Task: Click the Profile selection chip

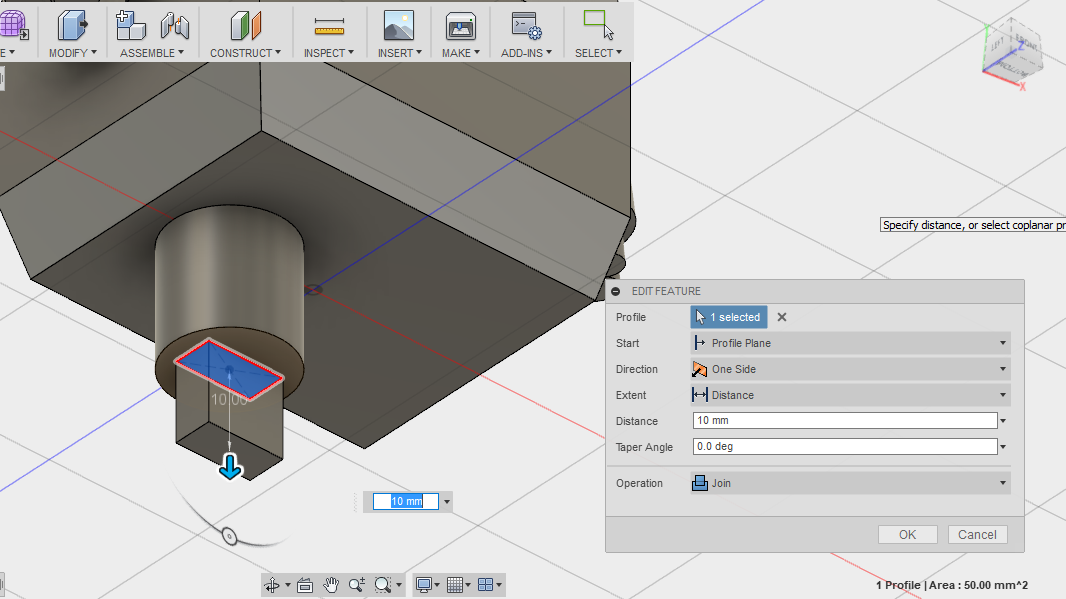Action: [728, 317]
